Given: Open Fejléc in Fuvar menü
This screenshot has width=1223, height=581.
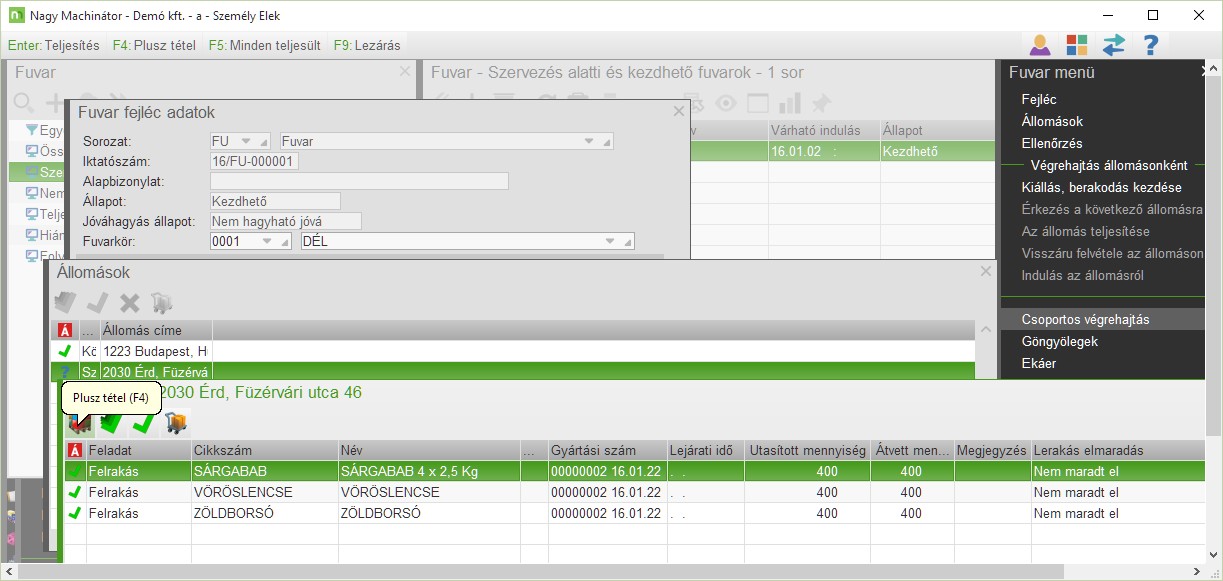Looking at the screenshot, I should 1039,99.
